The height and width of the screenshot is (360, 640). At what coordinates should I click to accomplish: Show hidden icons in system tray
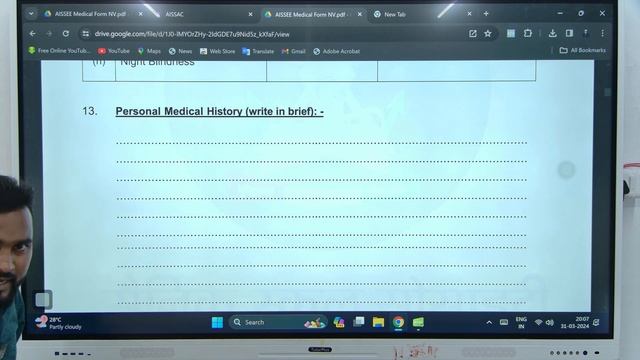(489, 322)
